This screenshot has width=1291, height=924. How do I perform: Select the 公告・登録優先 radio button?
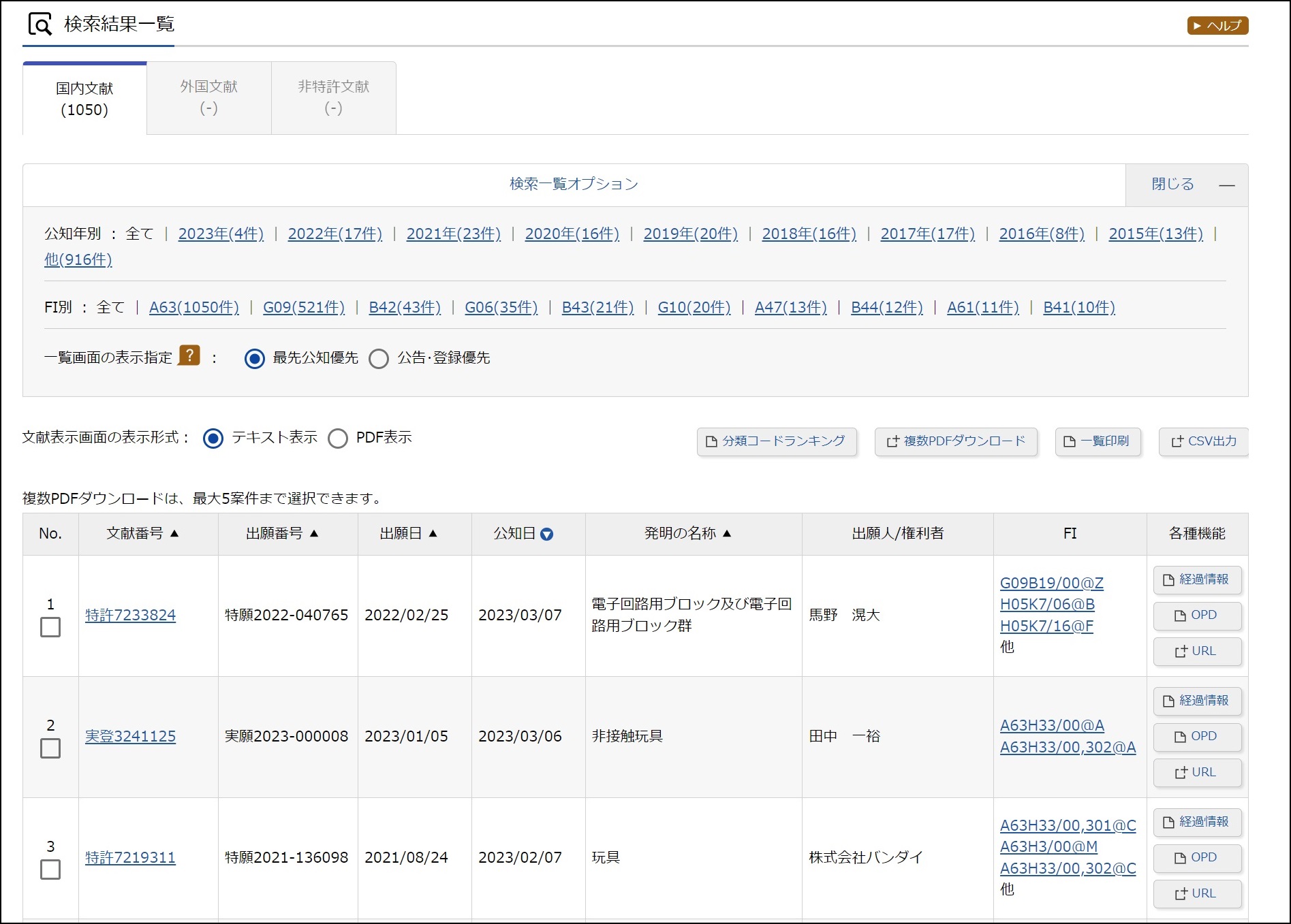pyautogui.click(x=379, y=358)
